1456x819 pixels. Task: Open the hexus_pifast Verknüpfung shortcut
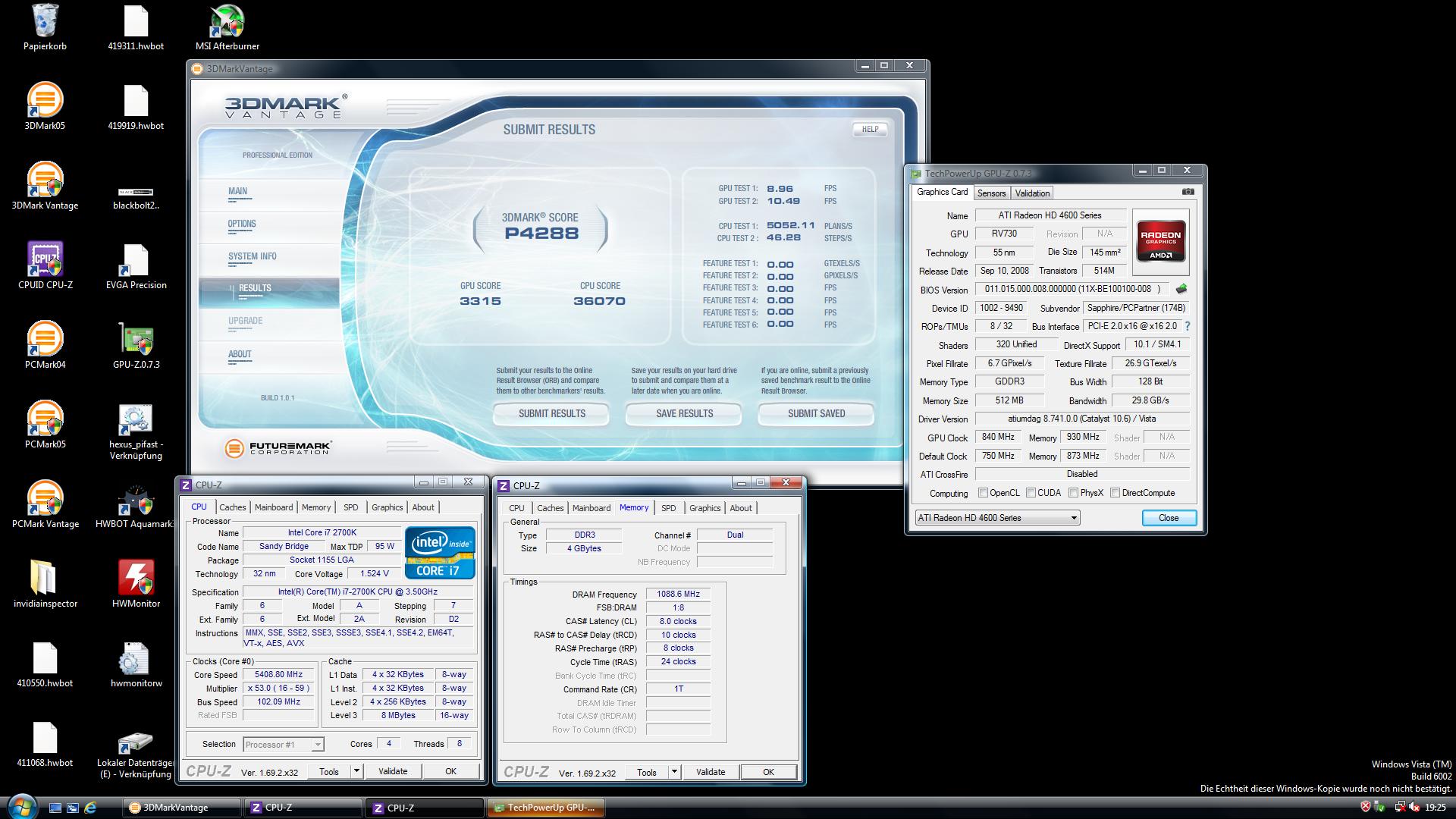(136, 432)
